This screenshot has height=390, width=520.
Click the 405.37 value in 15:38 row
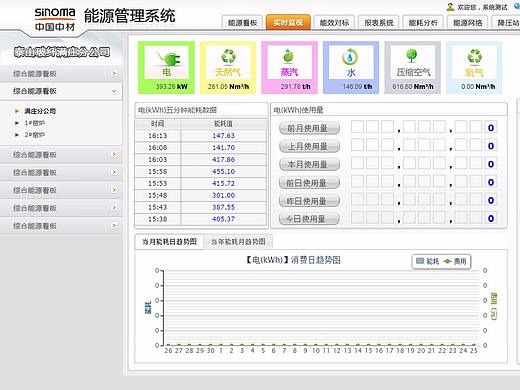pos(223,219)
